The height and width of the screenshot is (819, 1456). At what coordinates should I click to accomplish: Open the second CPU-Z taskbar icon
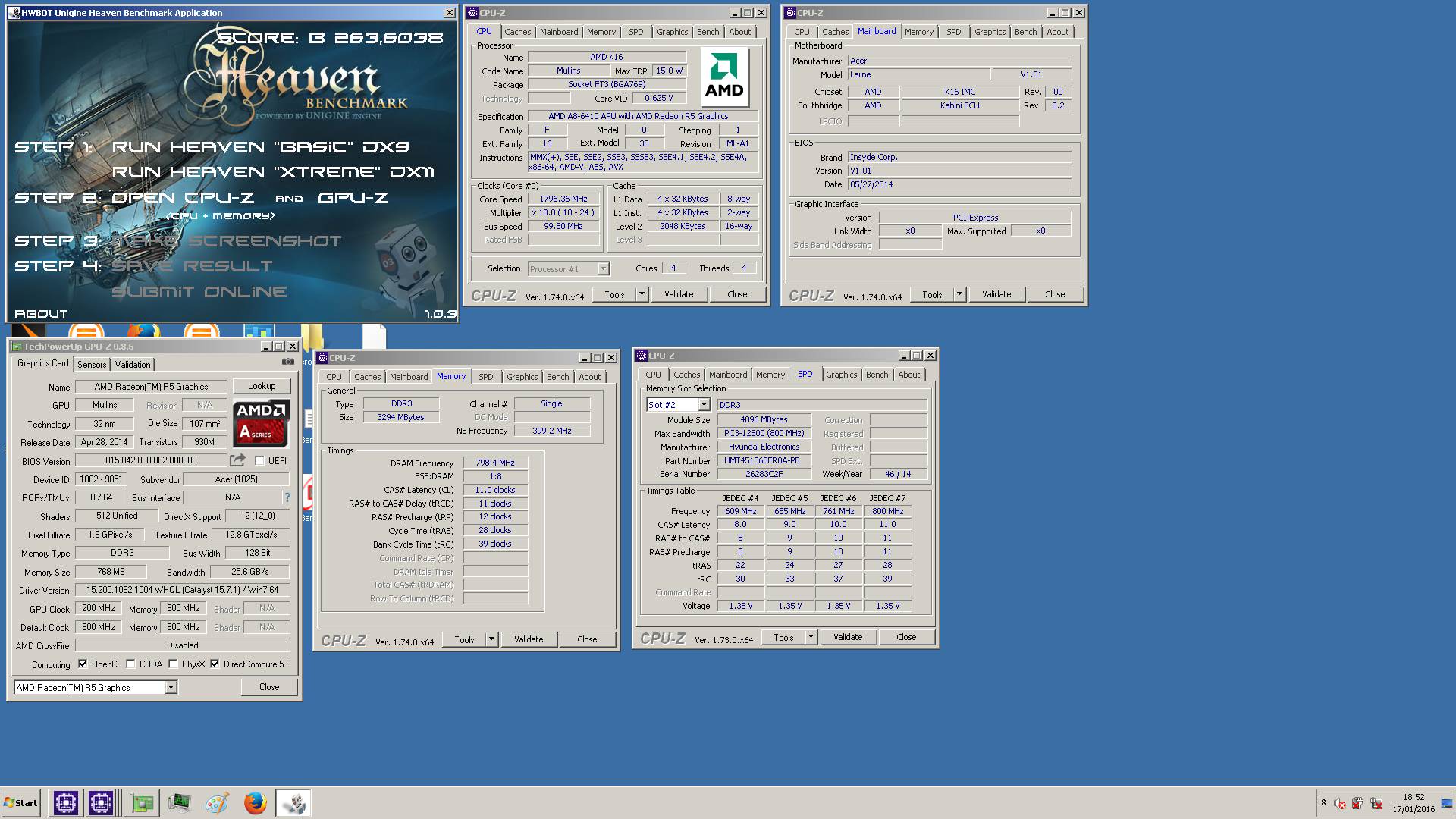tap(100, 803)
